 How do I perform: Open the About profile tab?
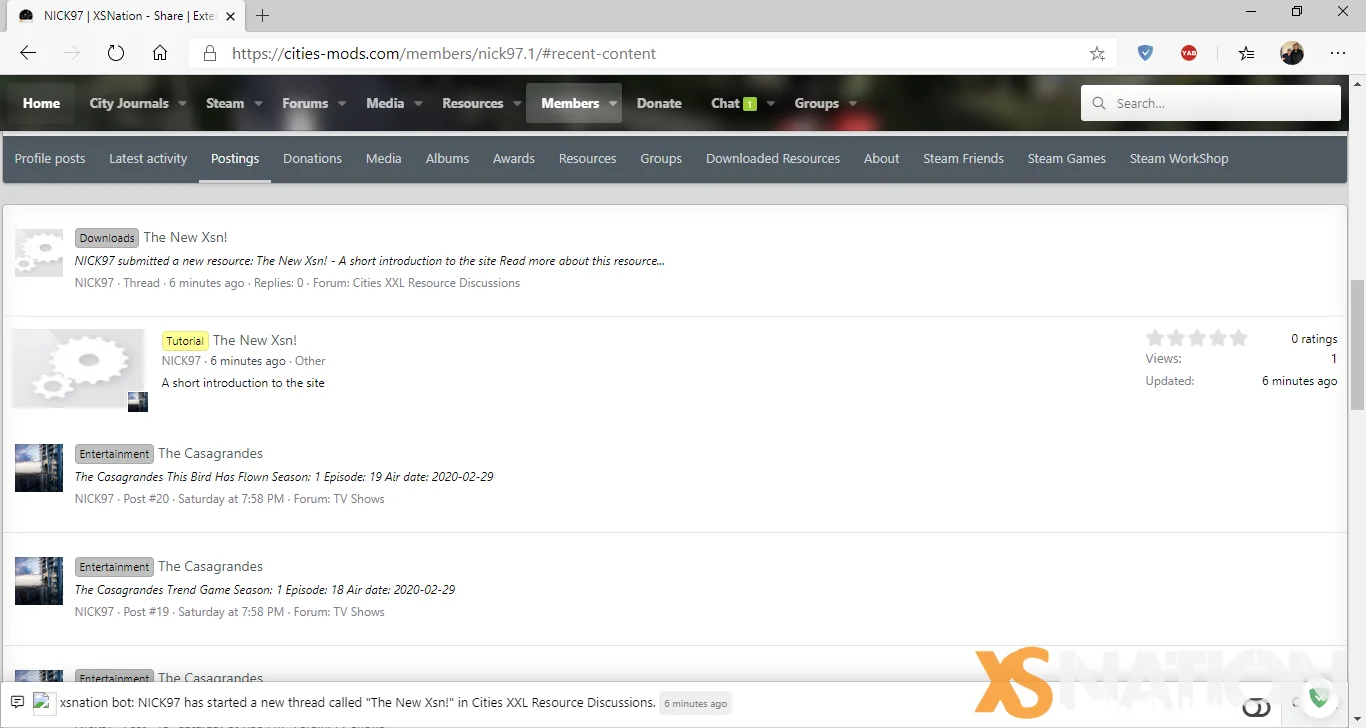(x=882, y=158)
